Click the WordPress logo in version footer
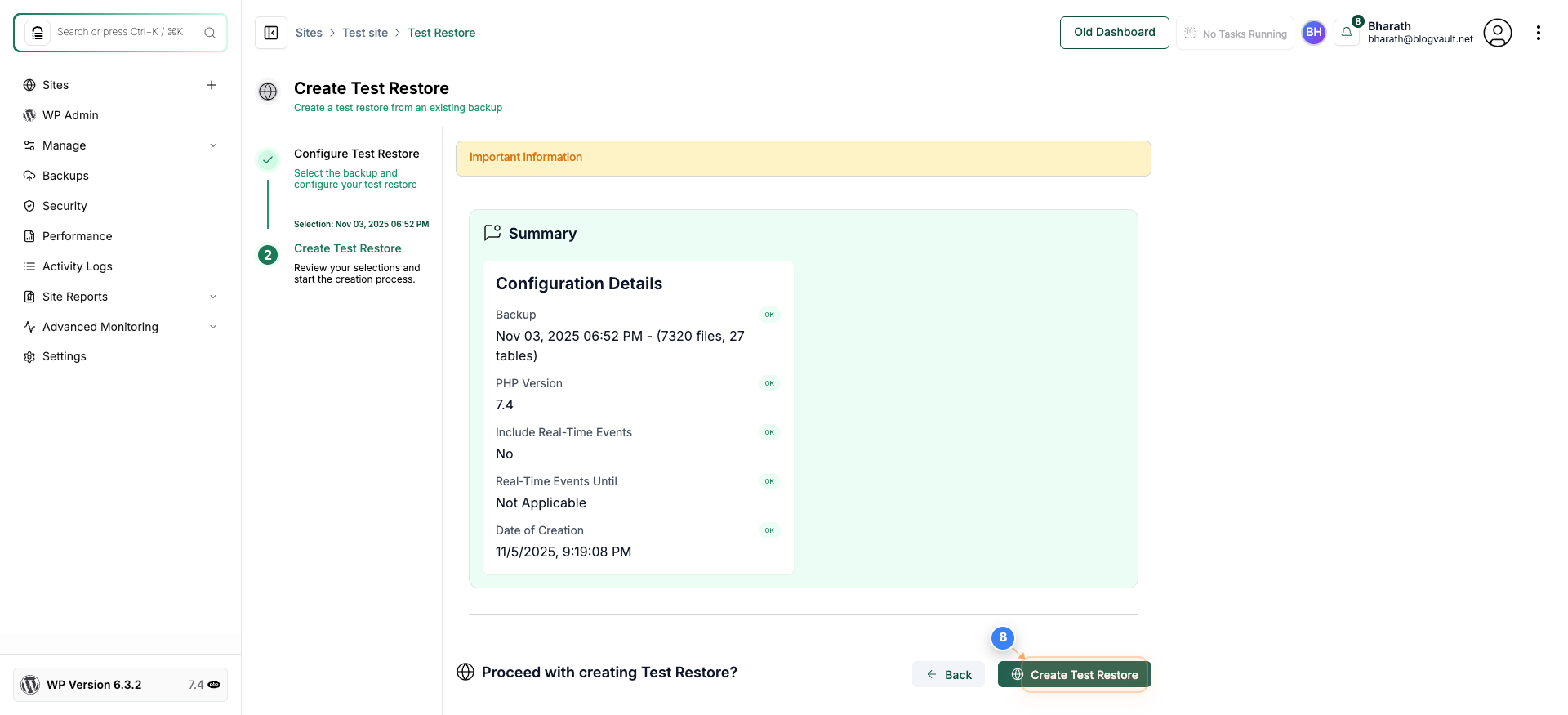 [x=30, y=685]
